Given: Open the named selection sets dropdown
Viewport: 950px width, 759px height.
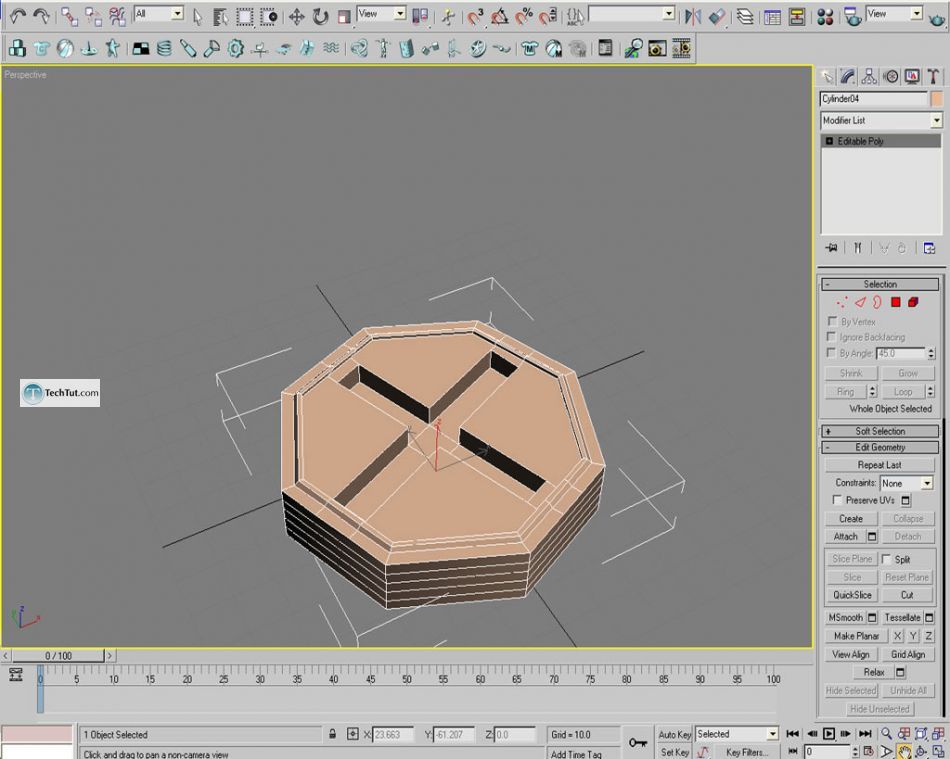Looking at the screenshot, I should (668, 13).
